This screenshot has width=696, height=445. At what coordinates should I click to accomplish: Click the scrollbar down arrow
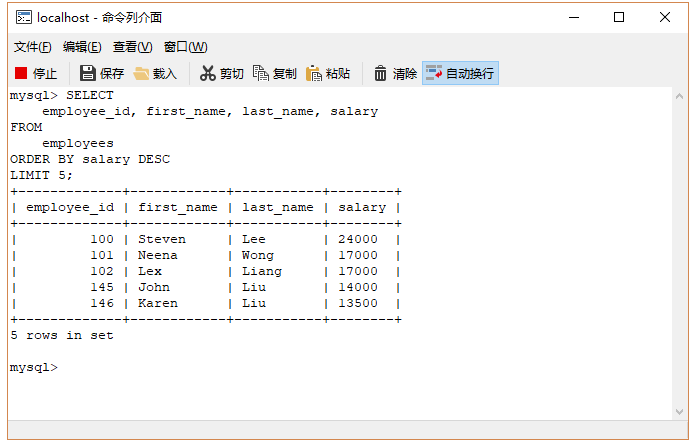coord(679,412)
